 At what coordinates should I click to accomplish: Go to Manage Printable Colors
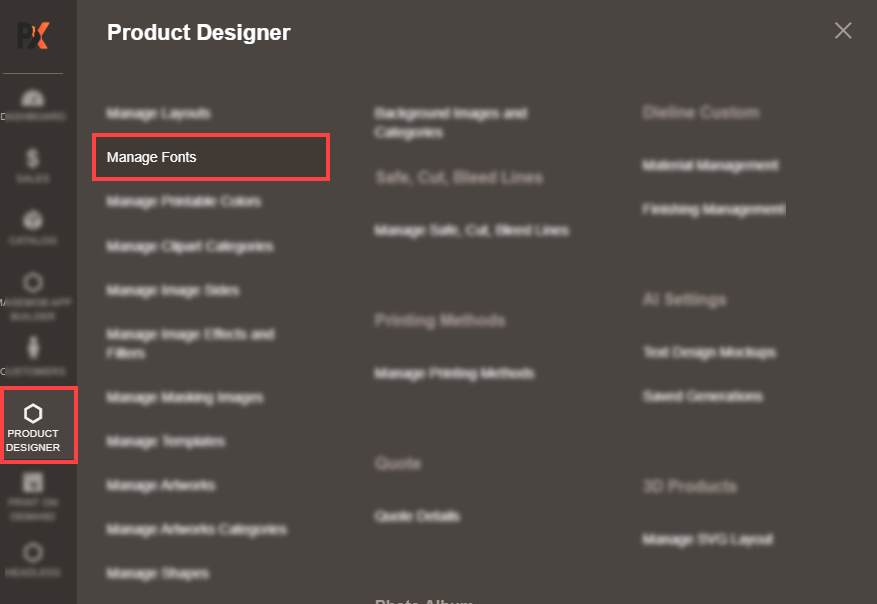[x=184, y=201]
